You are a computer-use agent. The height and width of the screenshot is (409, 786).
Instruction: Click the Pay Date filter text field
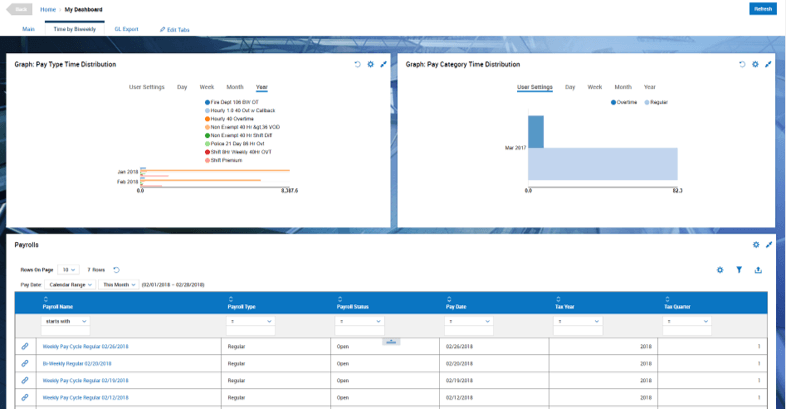click(x=469, y=331)
